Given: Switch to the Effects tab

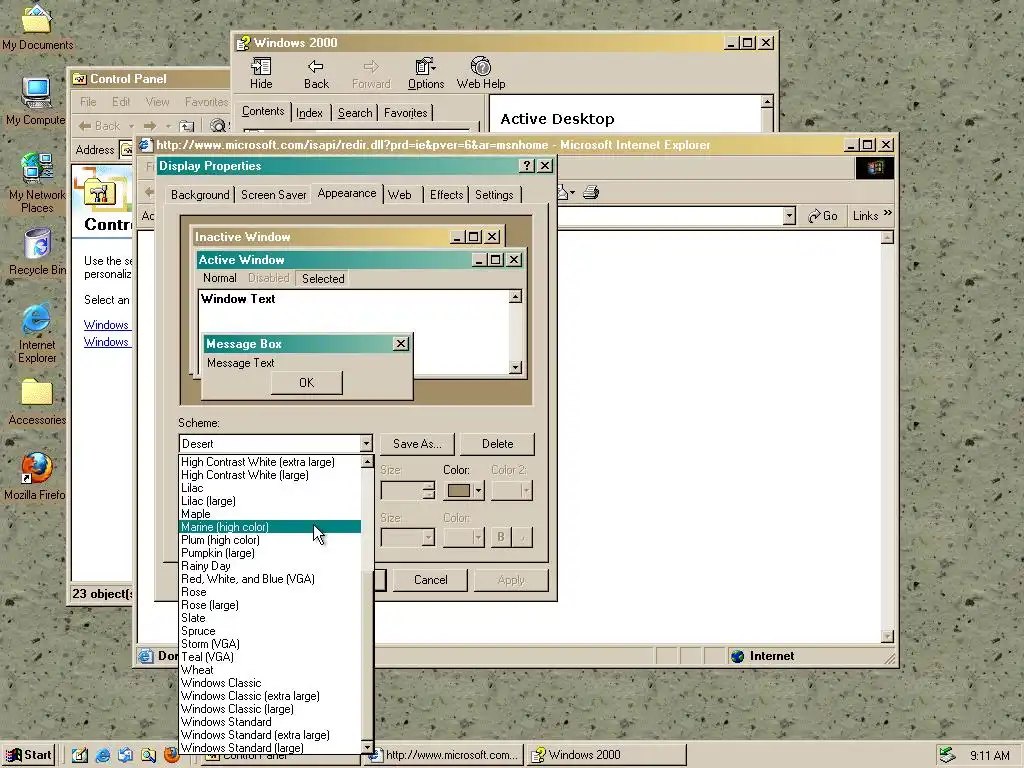Looking at the screenshot, I should (x=446, y=195).
